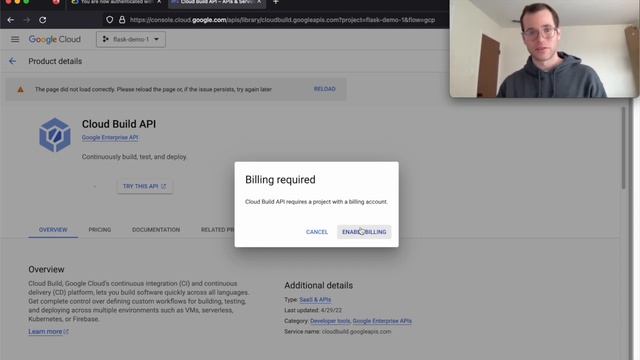
Task: Open Google Enterprise APIs category link
Action: [382, 321]
